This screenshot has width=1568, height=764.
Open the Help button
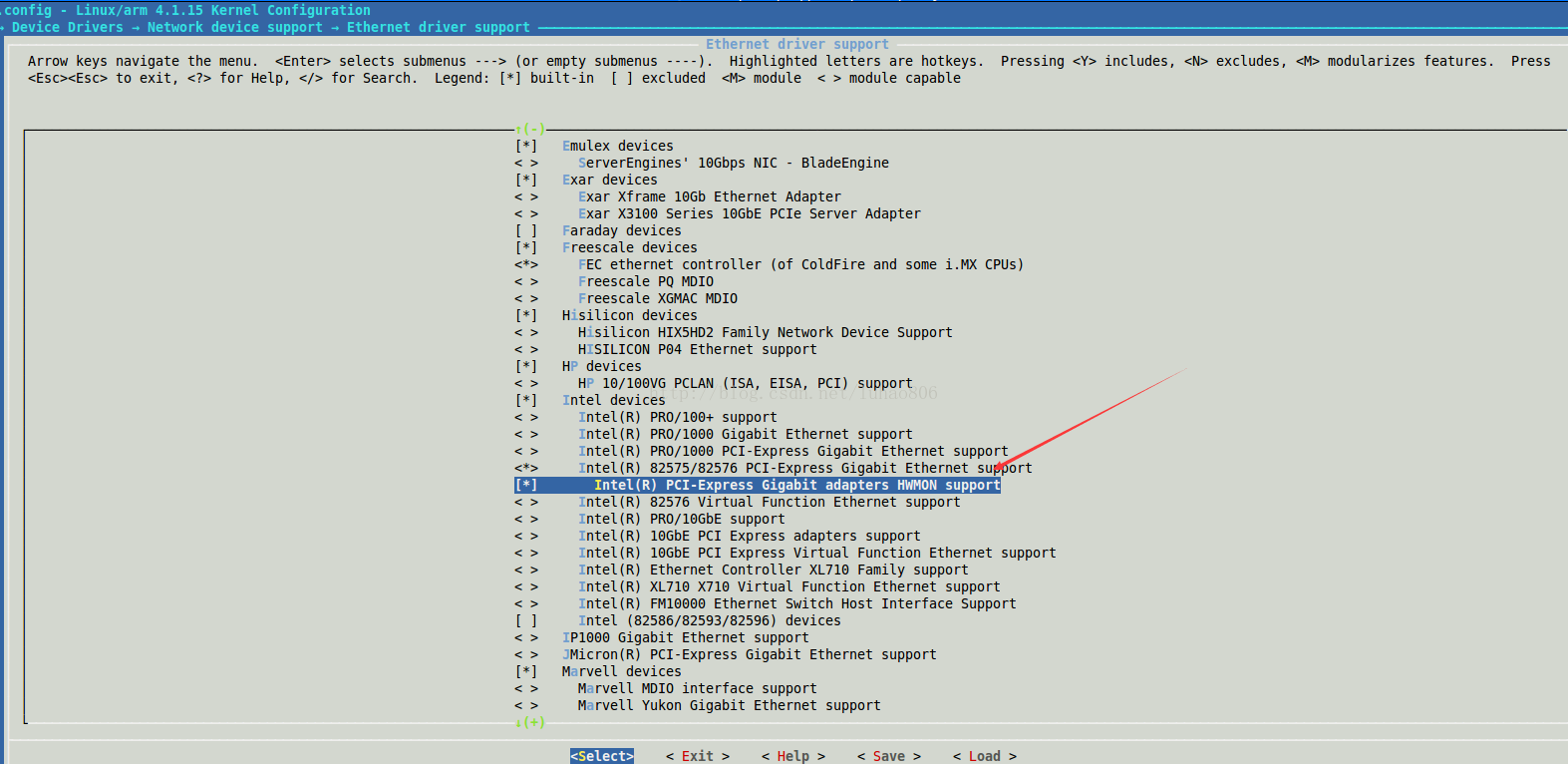coord(793,756)
